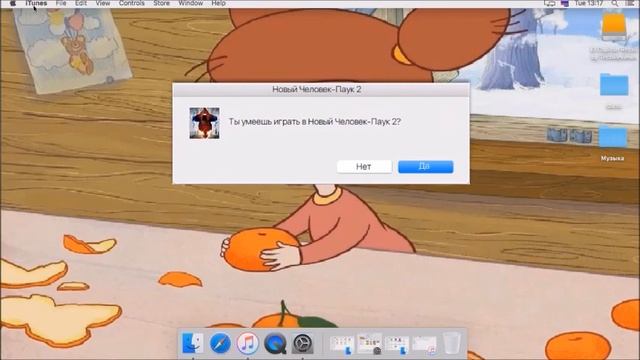Open the Help menu
This screenshot has width=640, height=360.
pos(218,3)
